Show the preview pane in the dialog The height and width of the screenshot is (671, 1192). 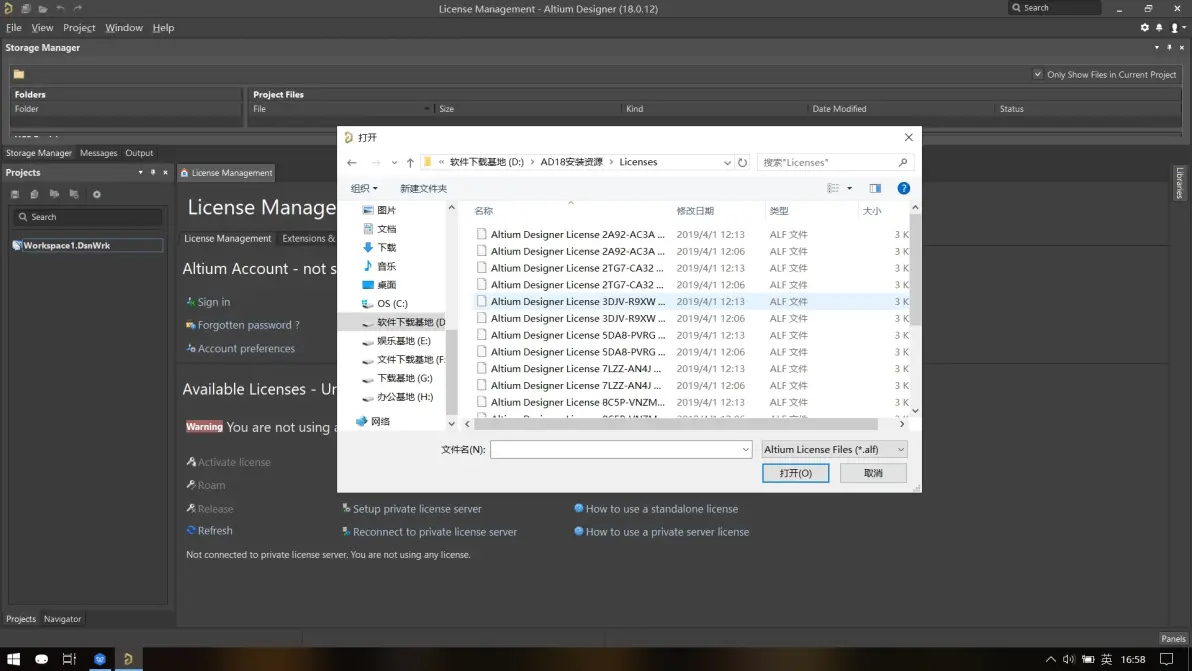tap(875, 188)
